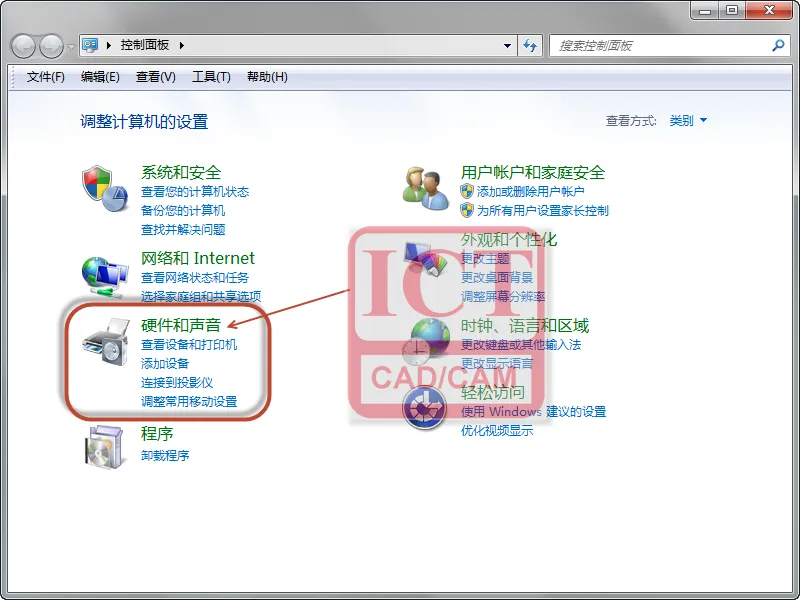Image resolution: width=800 pixels, height=600 pixels.
Task: Open the User Accounts people icon
Action: [x=426, y=188]
